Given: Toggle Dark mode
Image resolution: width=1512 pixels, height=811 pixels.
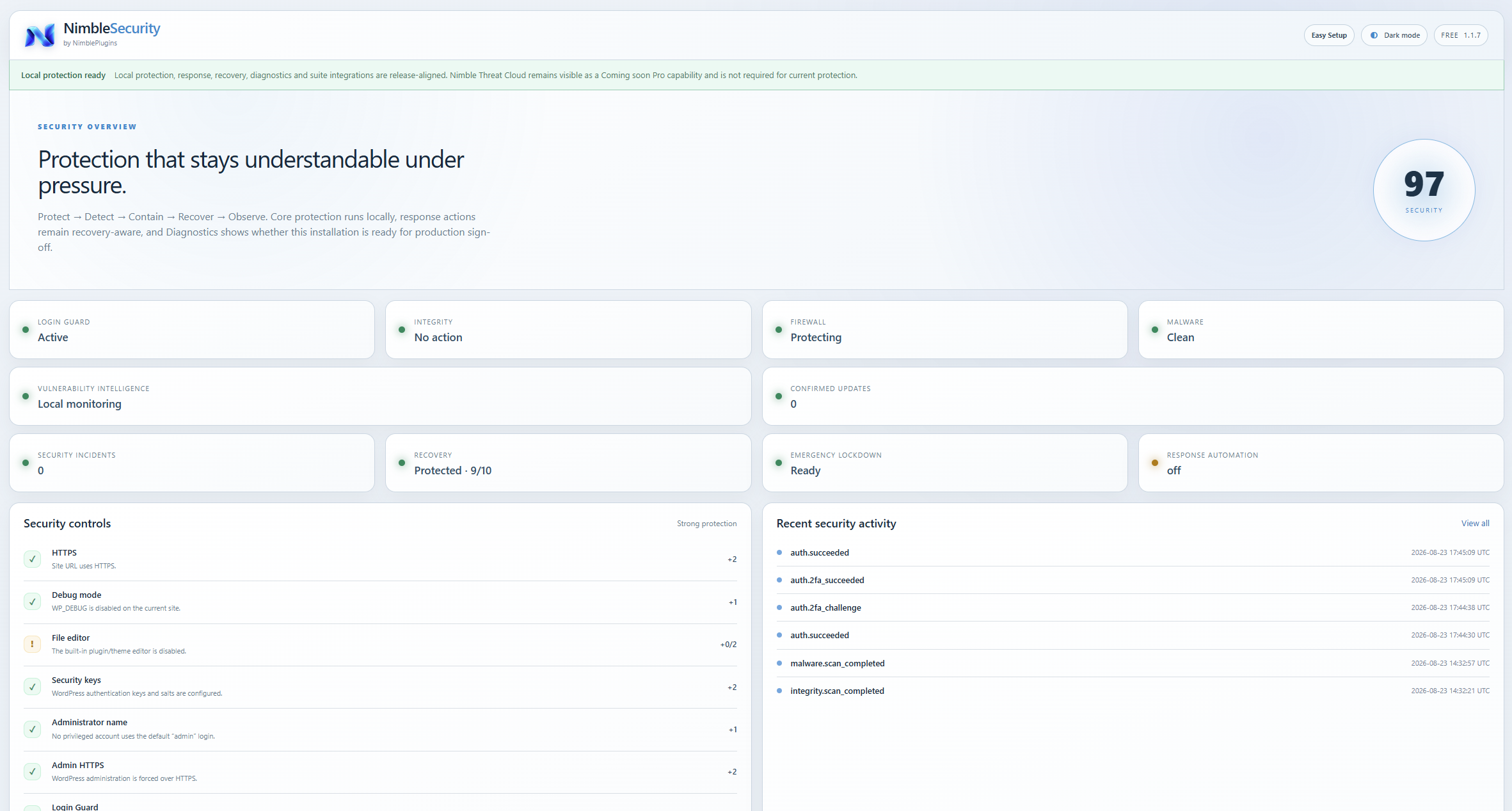Looking at the screenshot, I should coord(1394,35).
